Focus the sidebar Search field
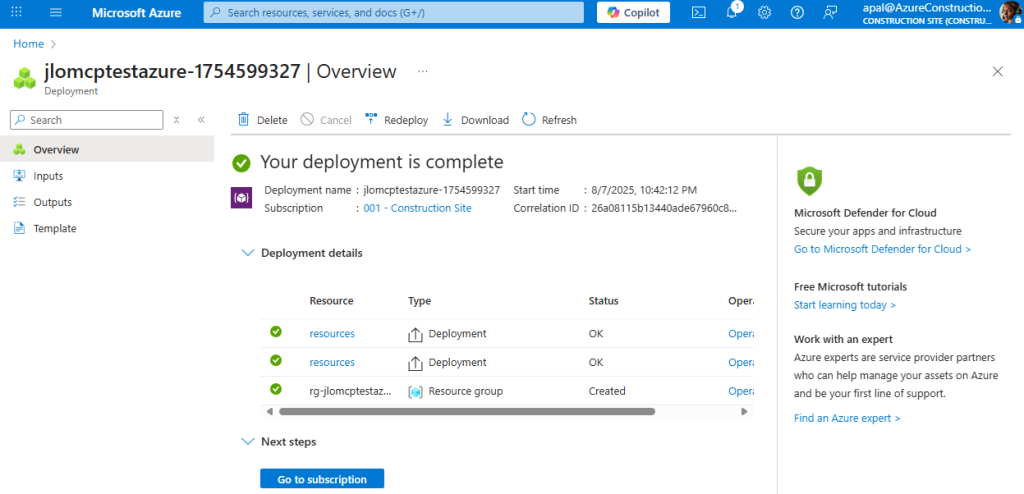The image size is (1024, 494). (x=87, y=120)
